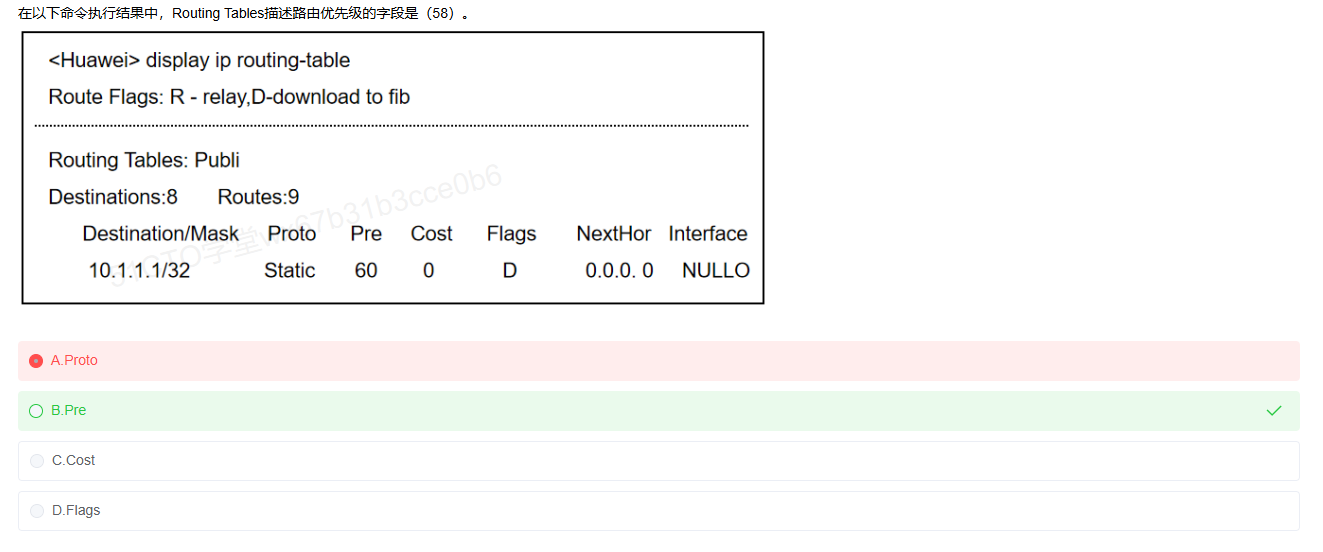
Task: Click the D.Flags answer label text
Action: (76, 511)
